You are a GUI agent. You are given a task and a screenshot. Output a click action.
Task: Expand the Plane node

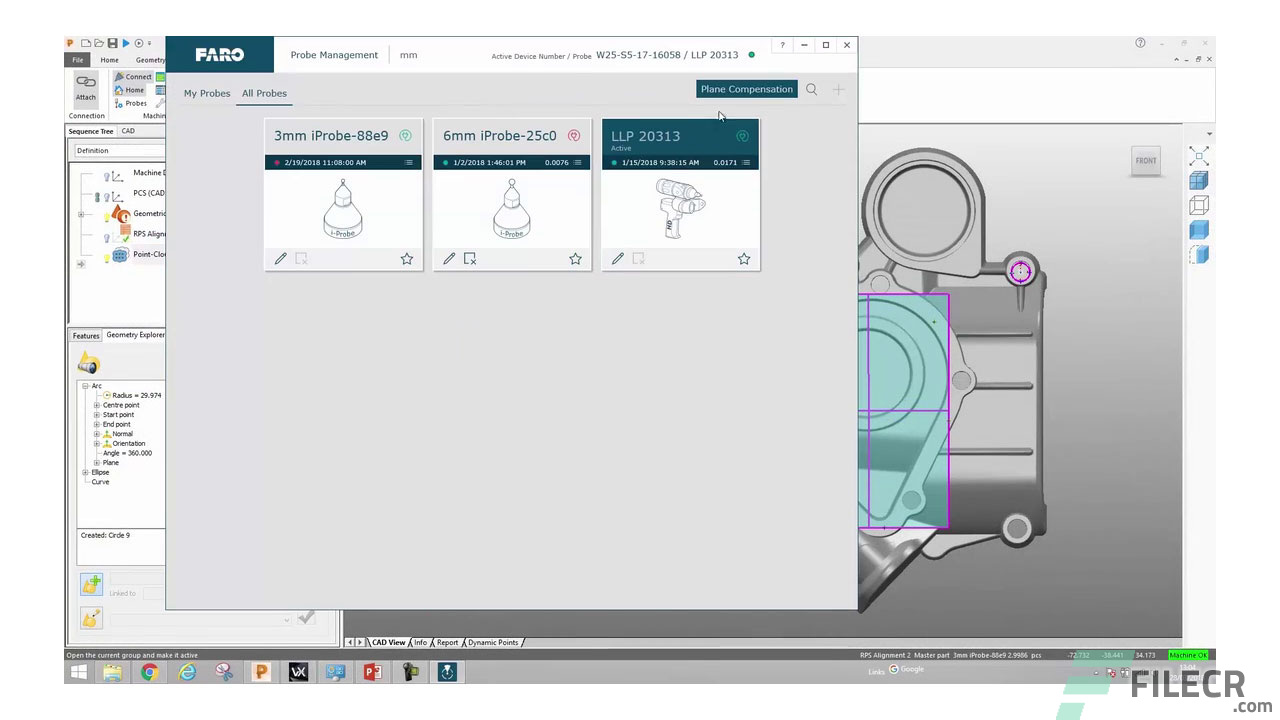pyautogui.click(x=97, y=463)
